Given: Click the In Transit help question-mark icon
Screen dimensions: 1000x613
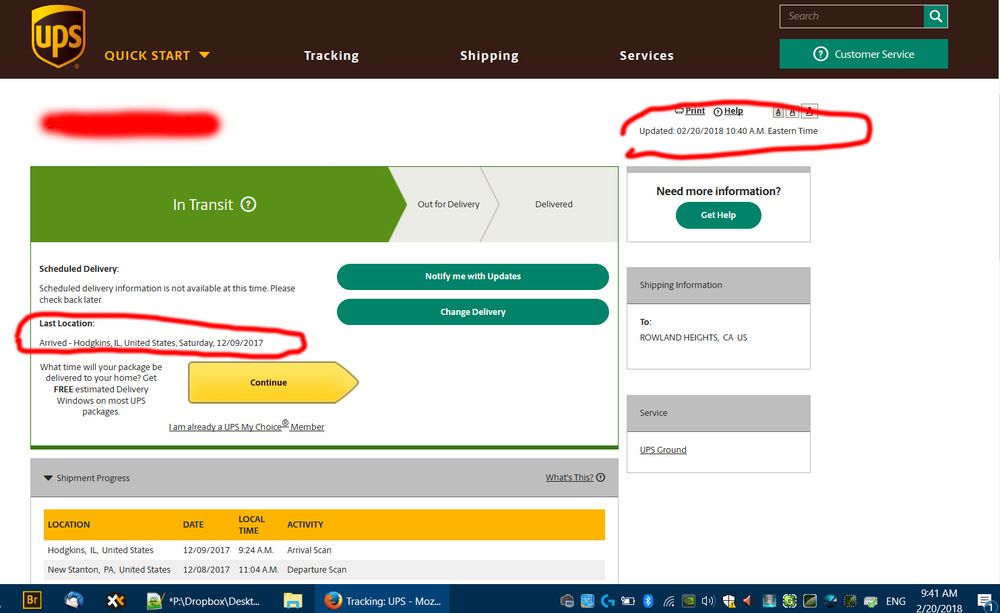Looking at the screenshot, I should click(x=249, y=204).
